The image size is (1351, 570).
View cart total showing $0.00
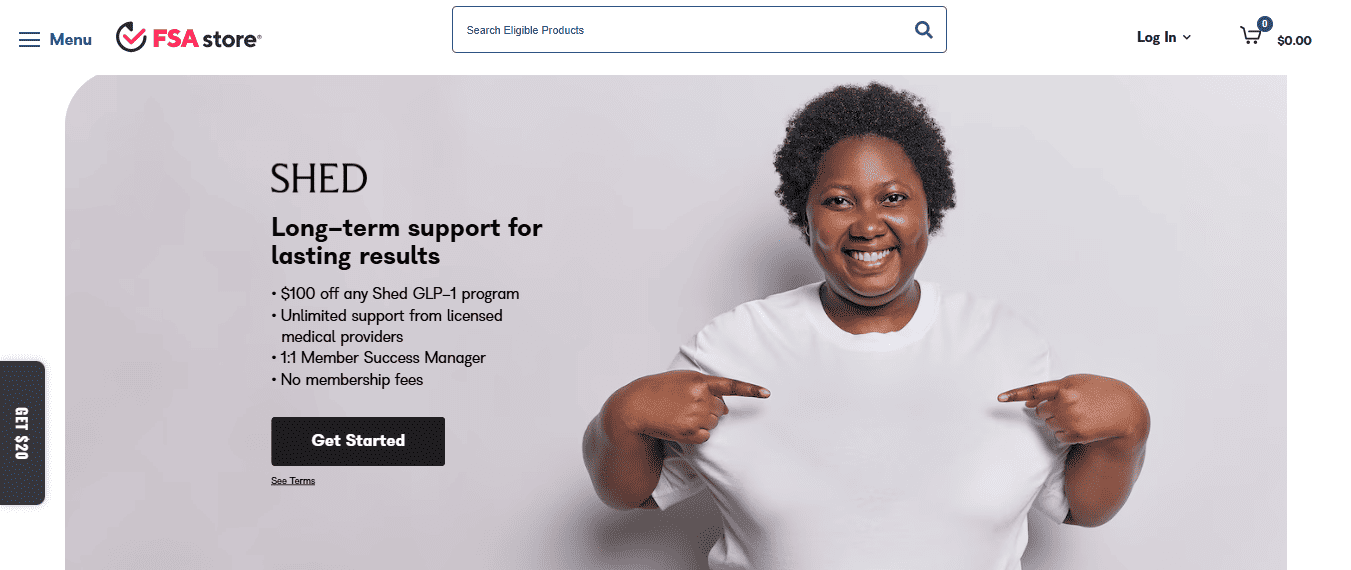(x=1294, y=41)
